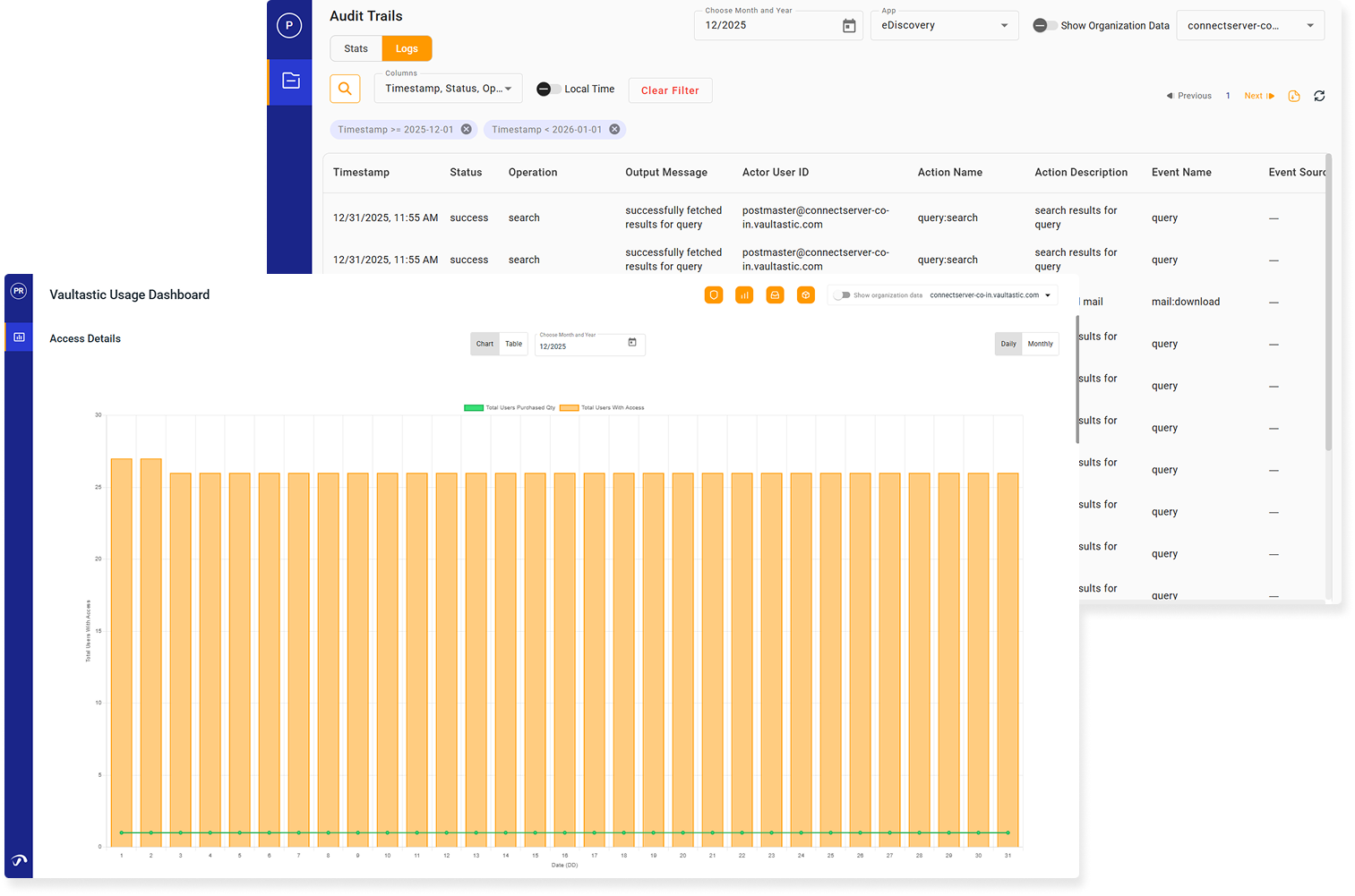
Task: Click the Clear Filter button
Action: tap(670, 90)
